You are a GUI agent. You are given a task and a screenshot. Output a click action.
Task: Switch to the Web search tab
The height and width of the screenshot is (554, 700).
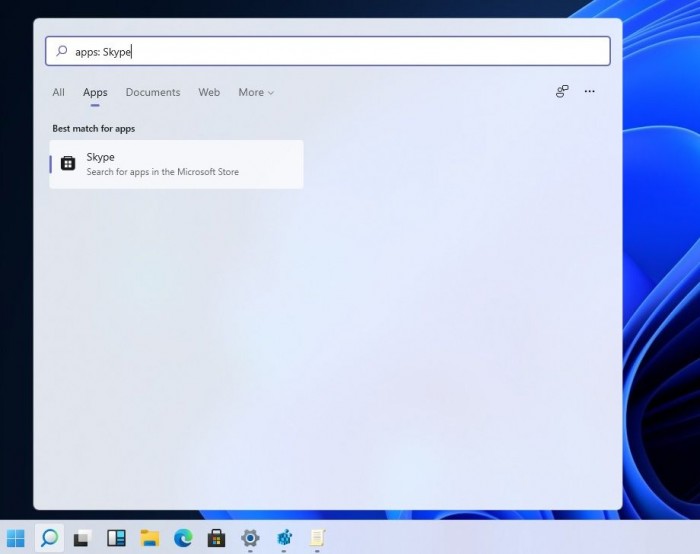(209, 93)
